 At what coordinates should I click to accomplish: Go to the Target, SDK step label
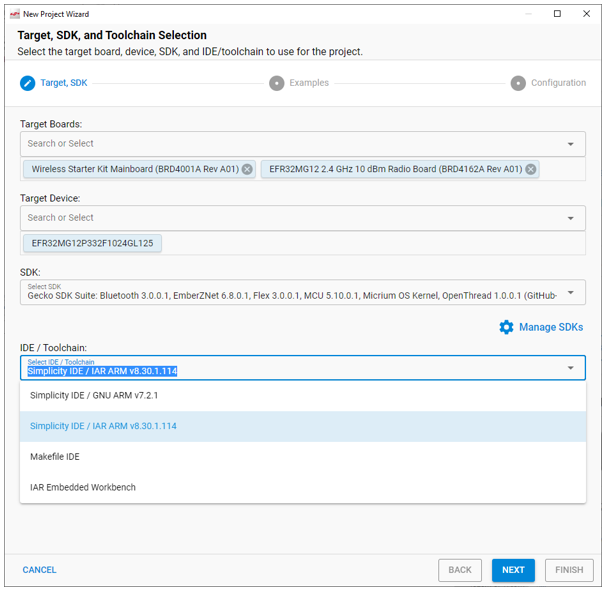[64, 83]
